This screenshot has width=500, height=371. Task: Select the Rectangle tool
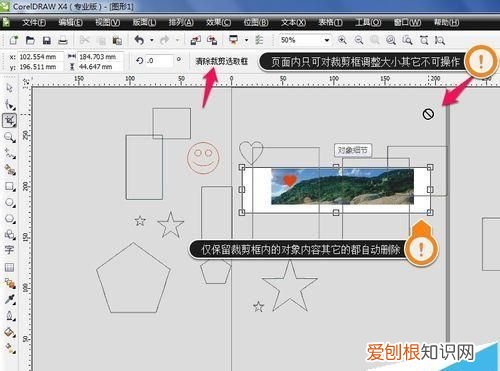point(10,186)
